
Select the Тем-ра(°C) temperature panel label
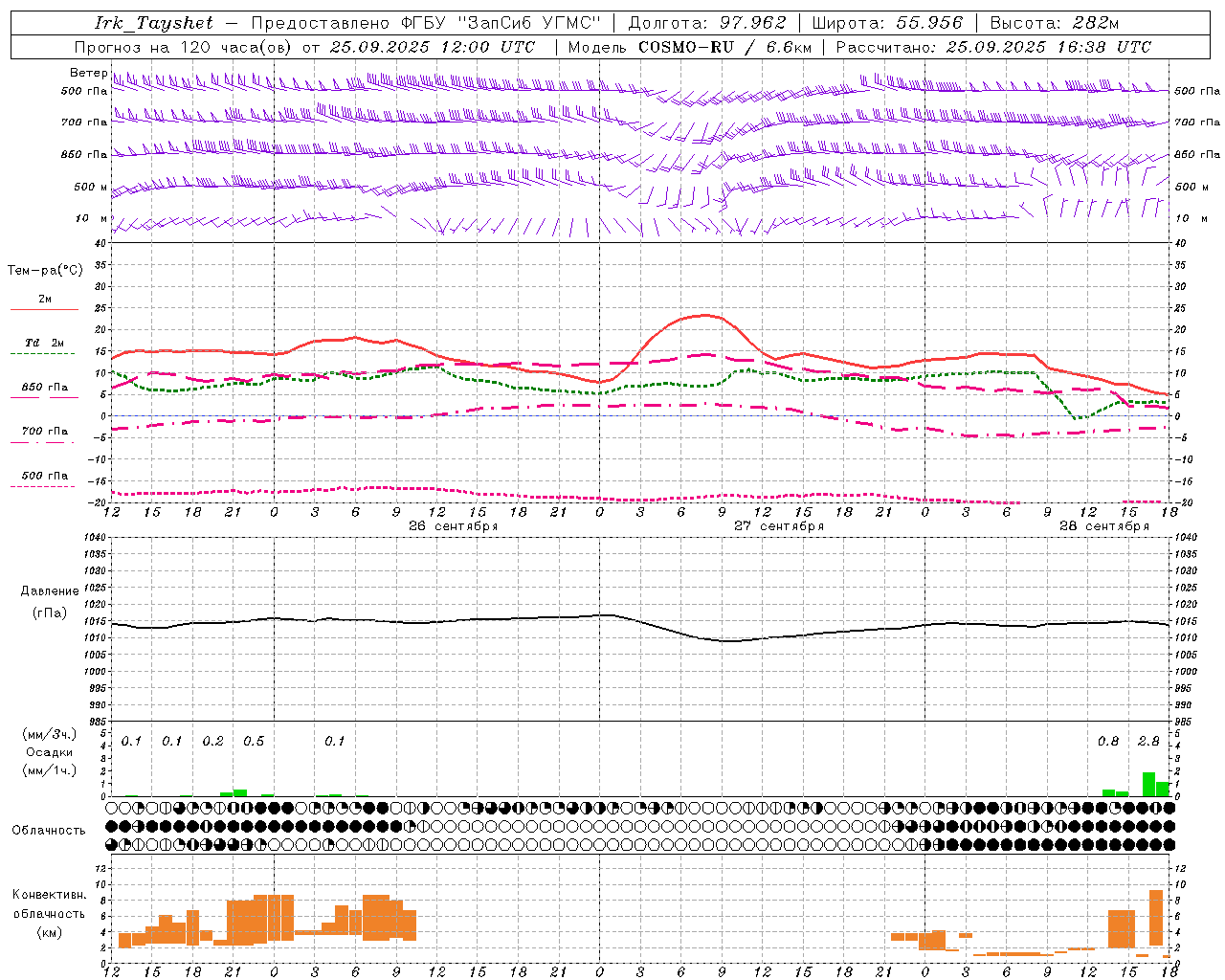45,271
